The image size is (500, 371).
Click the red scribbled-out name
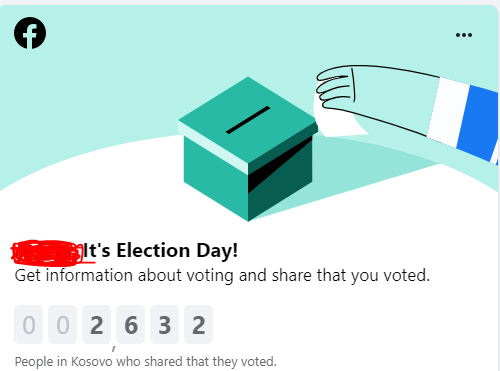pyautogui.click(x=47, y=253)
